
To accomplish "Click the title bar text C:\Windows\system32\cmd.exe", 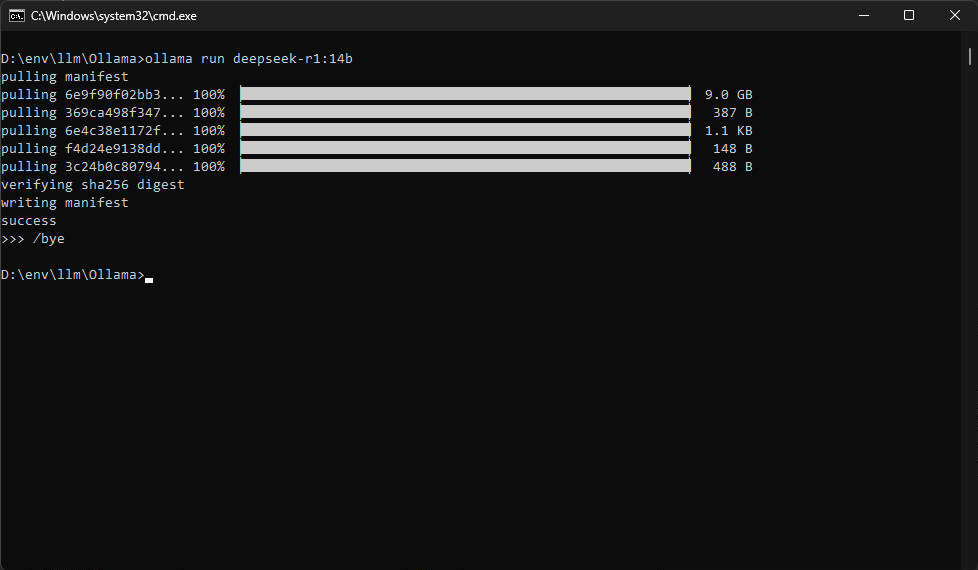I will click(x=113, y=16).
